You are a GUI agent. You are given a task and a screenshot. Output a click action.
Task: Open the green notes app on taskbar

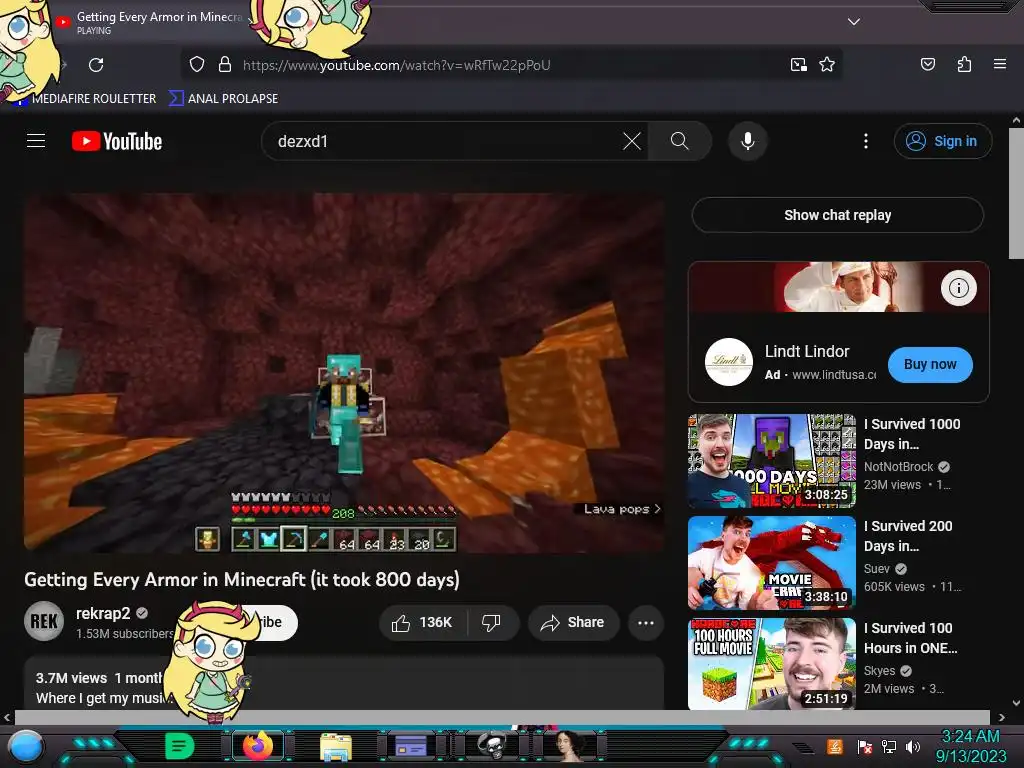click(x=179, y=746)
